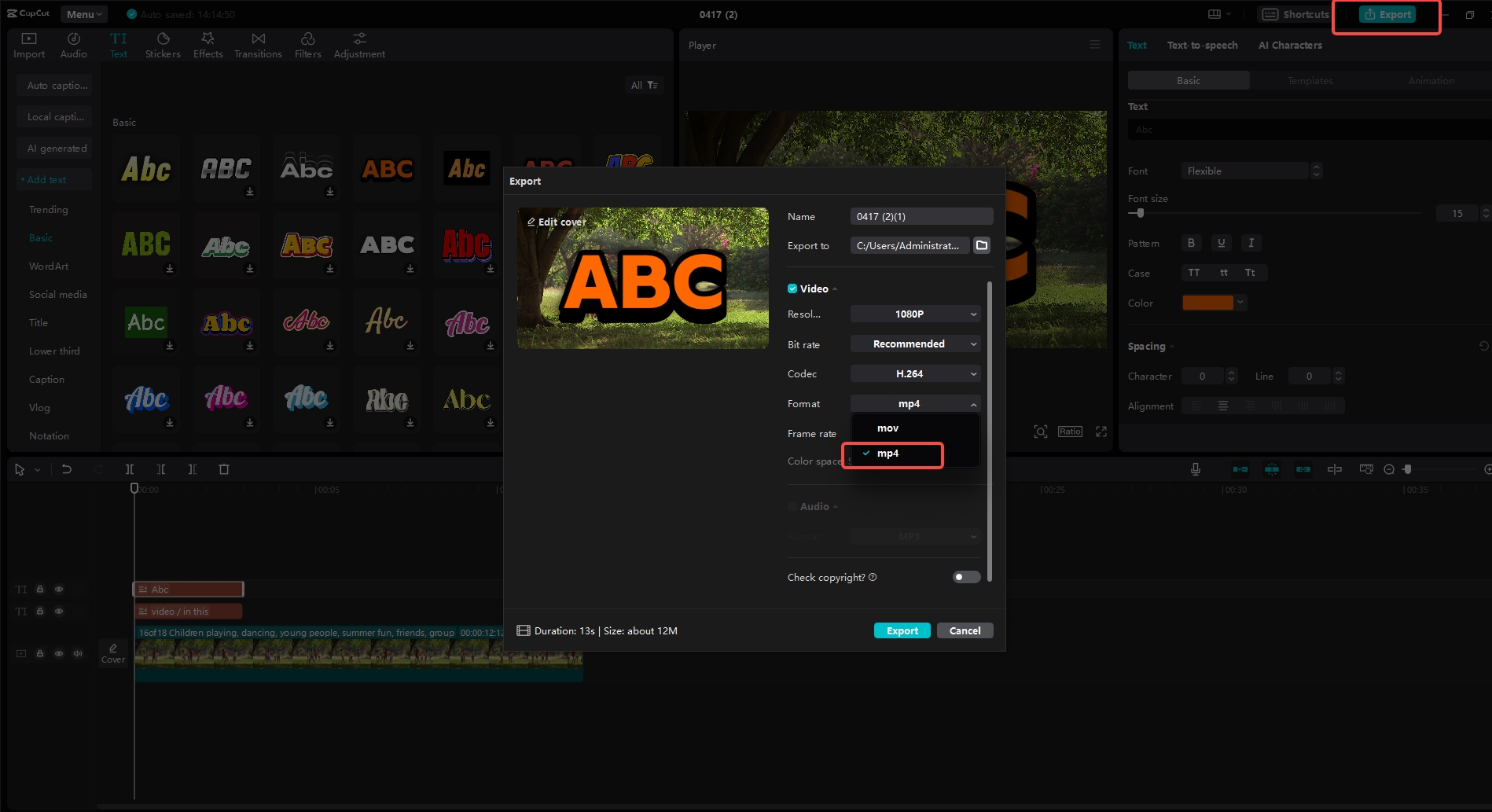Open the Menu in the top-left corner
The height and width of the screenshot is (812, 1492).
click(x=83, y=13)
